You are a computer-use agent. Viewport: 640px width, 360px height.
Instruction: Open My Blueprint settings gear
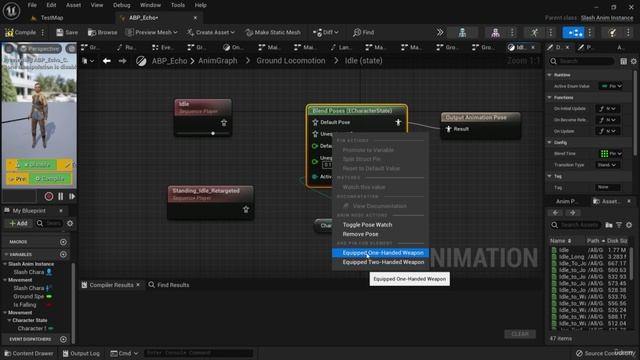click(70, 223)
